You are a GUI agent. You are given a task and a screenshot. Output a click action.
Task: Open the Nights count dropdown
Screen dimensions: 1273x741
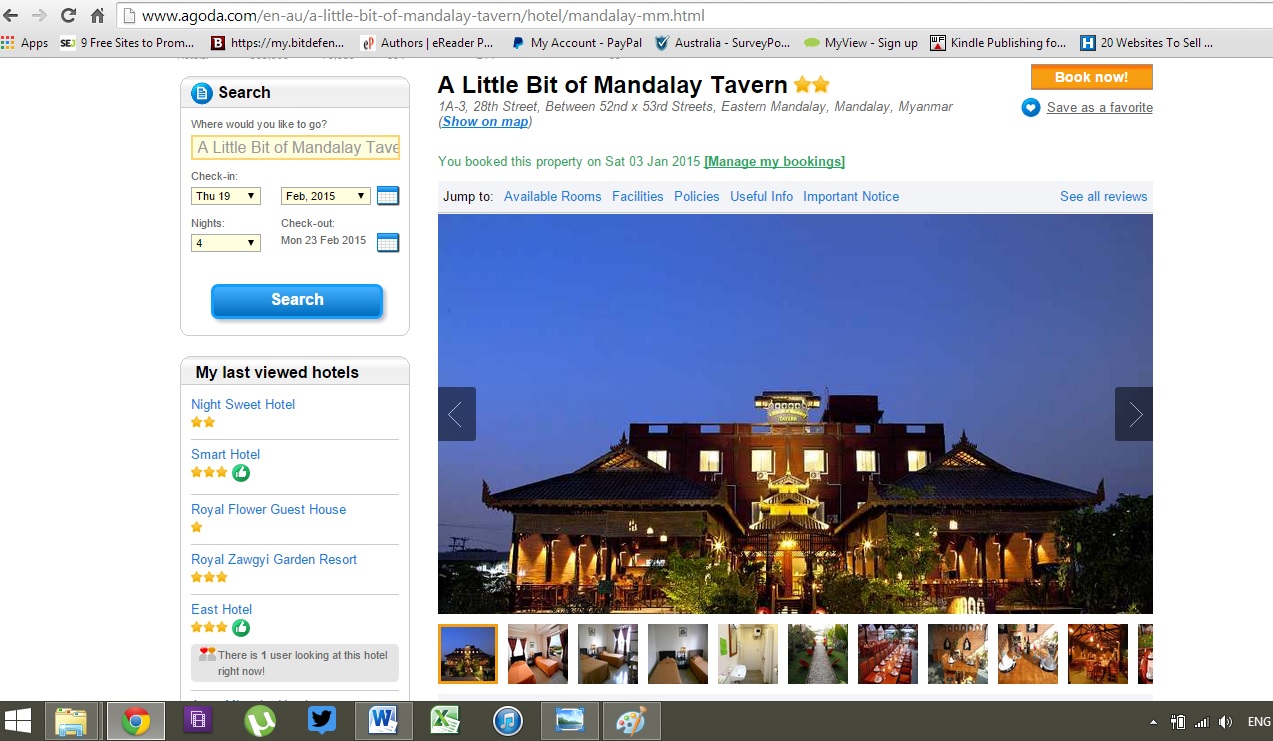coord(226,243)
